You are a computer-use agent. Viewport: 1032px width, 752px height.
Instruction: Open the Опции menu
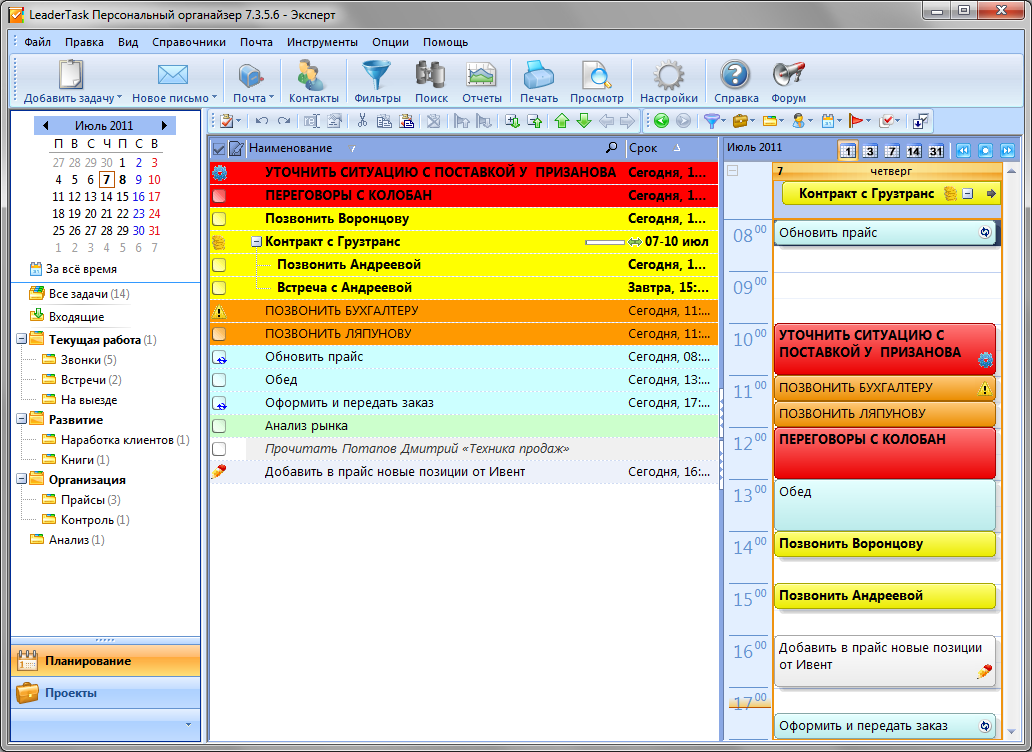point(390,42)
